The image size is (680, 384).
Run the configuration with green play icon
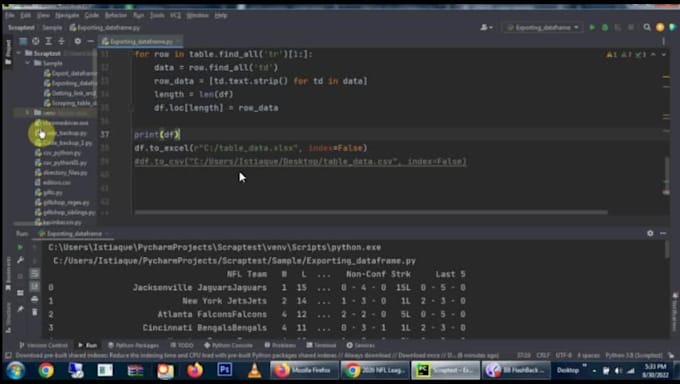tap(592, 27)
